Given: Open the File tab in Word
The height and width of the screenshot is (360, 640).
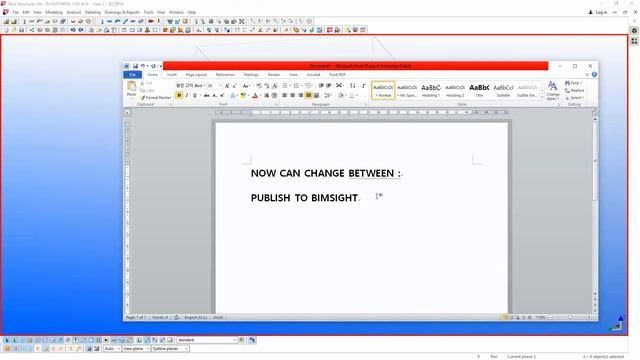Looking at the screenshot, I should [x=133, y=75].
